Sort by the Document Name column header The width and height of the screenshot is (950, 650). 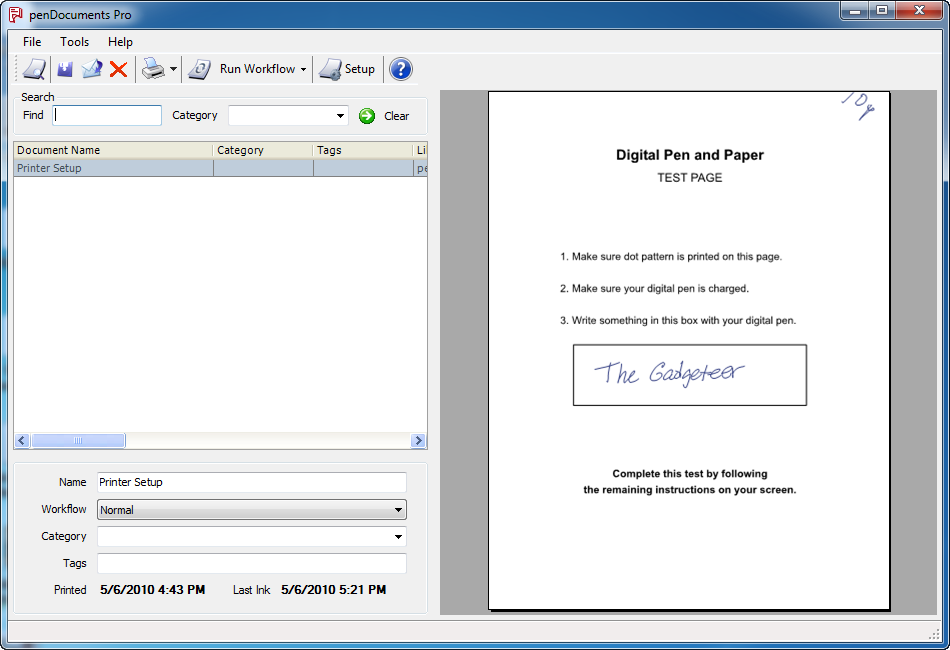pos(110,149)
